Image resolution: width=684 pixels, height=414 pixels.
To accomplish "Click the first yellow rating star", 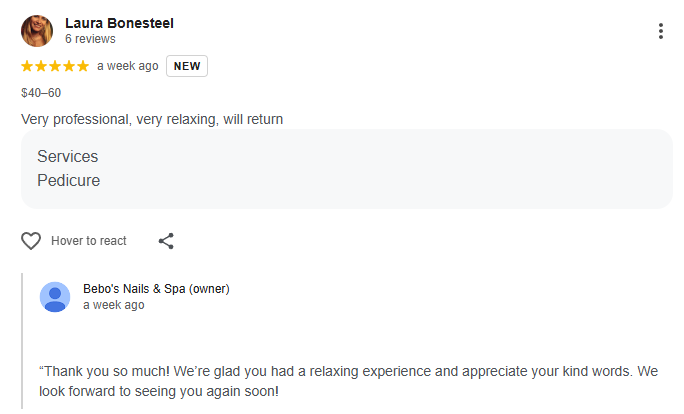I will point(27,67).
